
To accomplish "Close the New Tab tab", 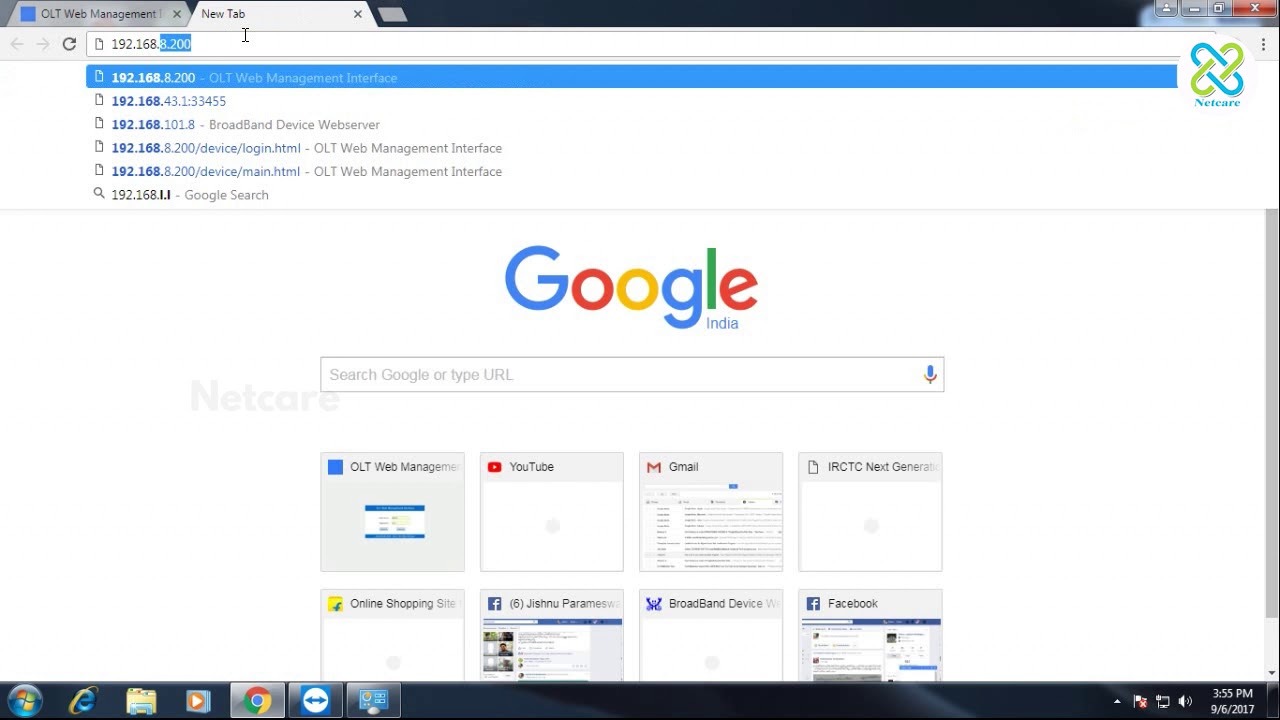I will click(x=358, y=14).
